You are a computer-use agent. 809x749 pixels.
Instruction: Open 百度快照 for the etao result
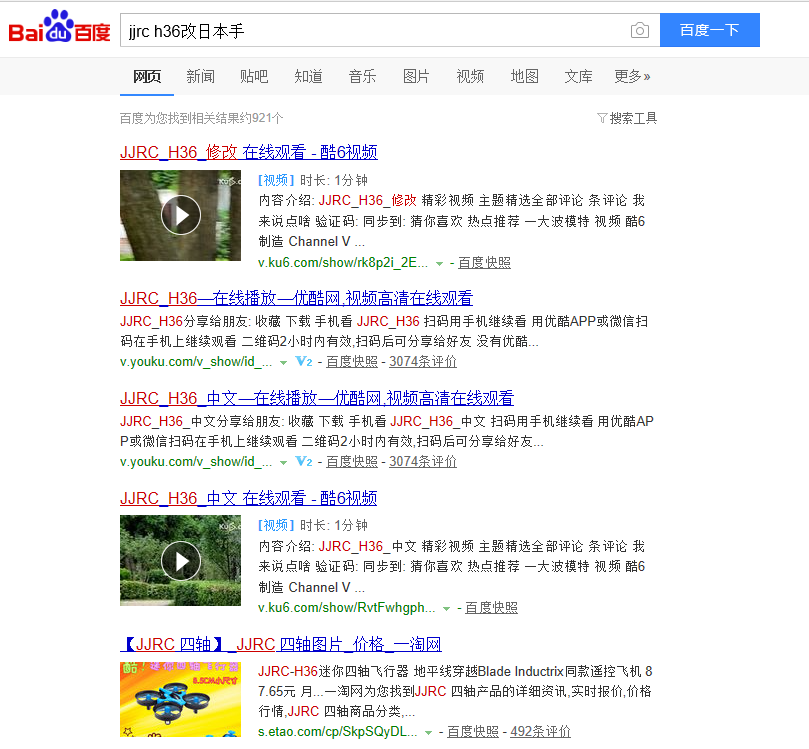pyautogui.click(x=473, y=731)
